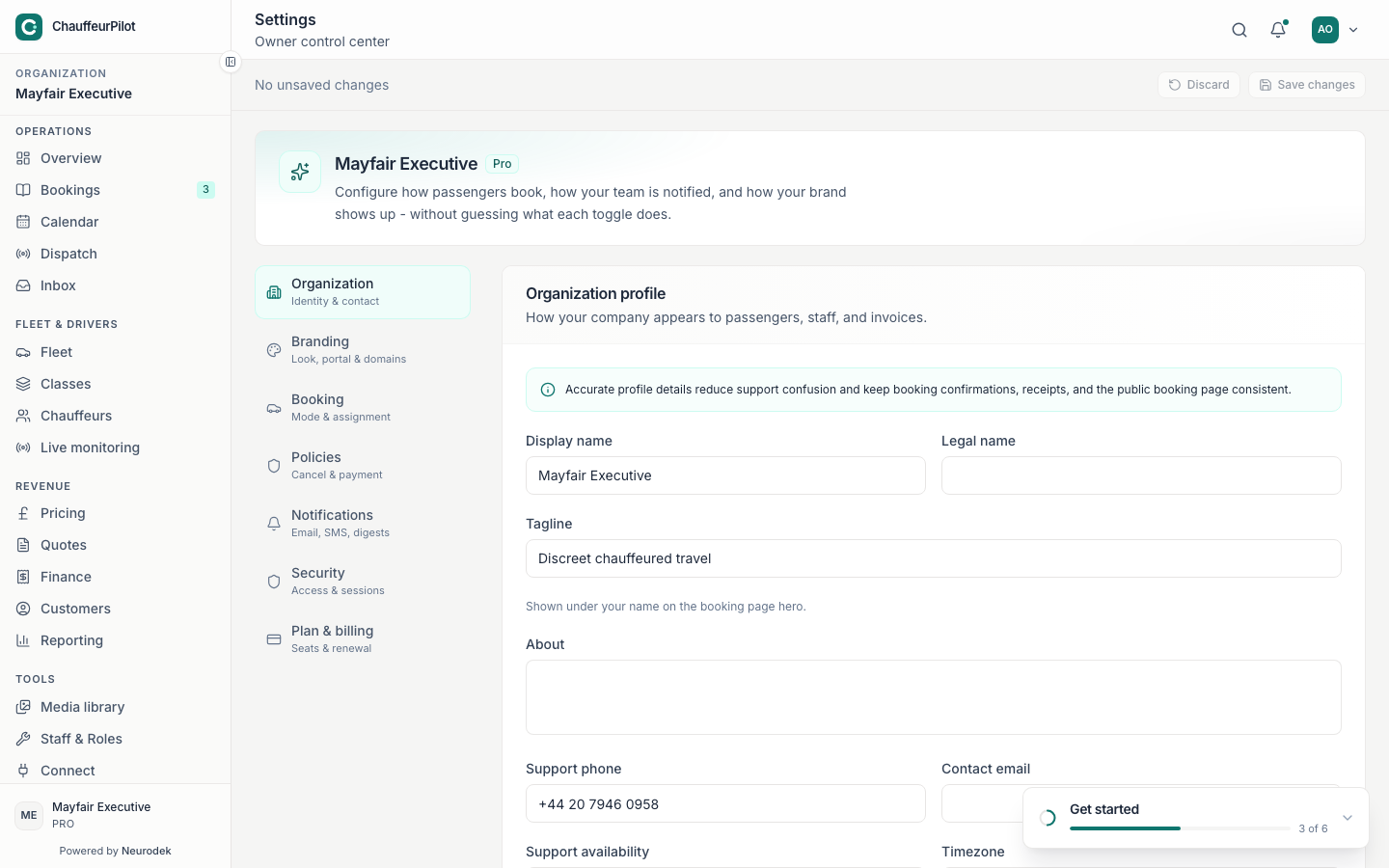The image size is (1389, 868).
Task: Edit the Support phone field
Action: point(725,803)
